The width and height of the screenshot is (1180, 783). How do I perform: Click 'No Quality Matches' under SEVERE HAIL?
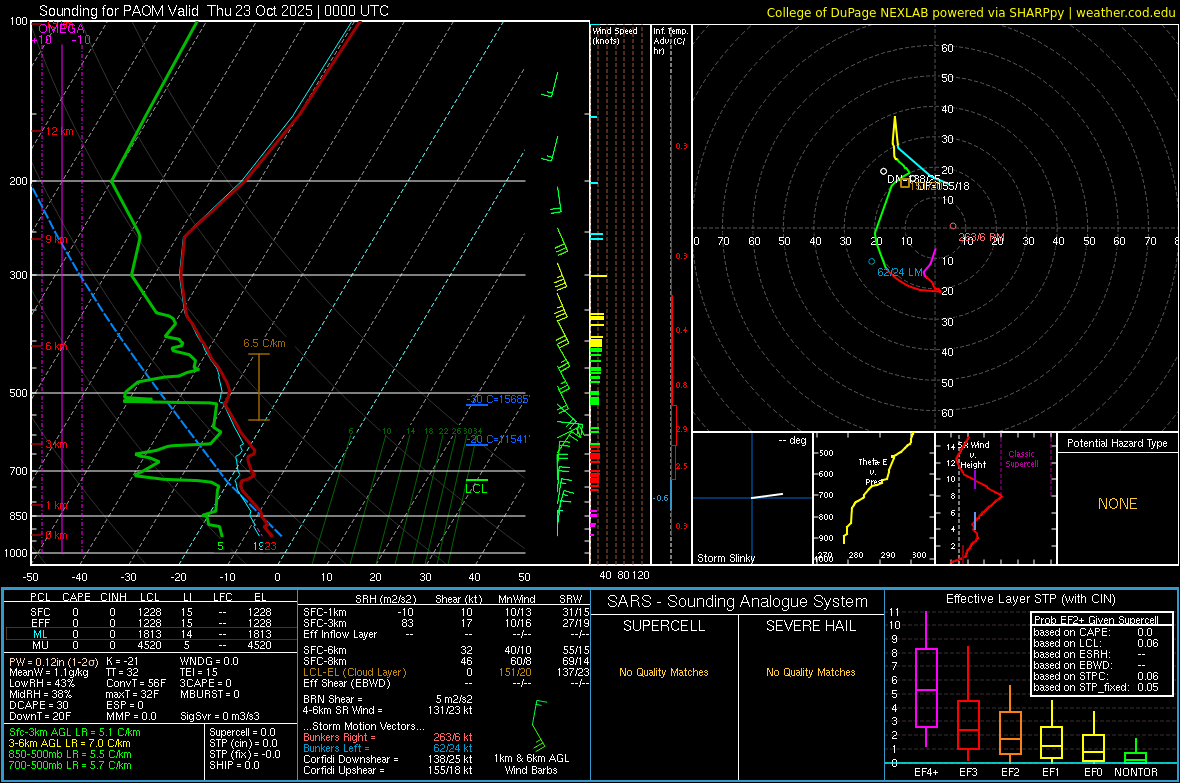(x=810, y=672)
